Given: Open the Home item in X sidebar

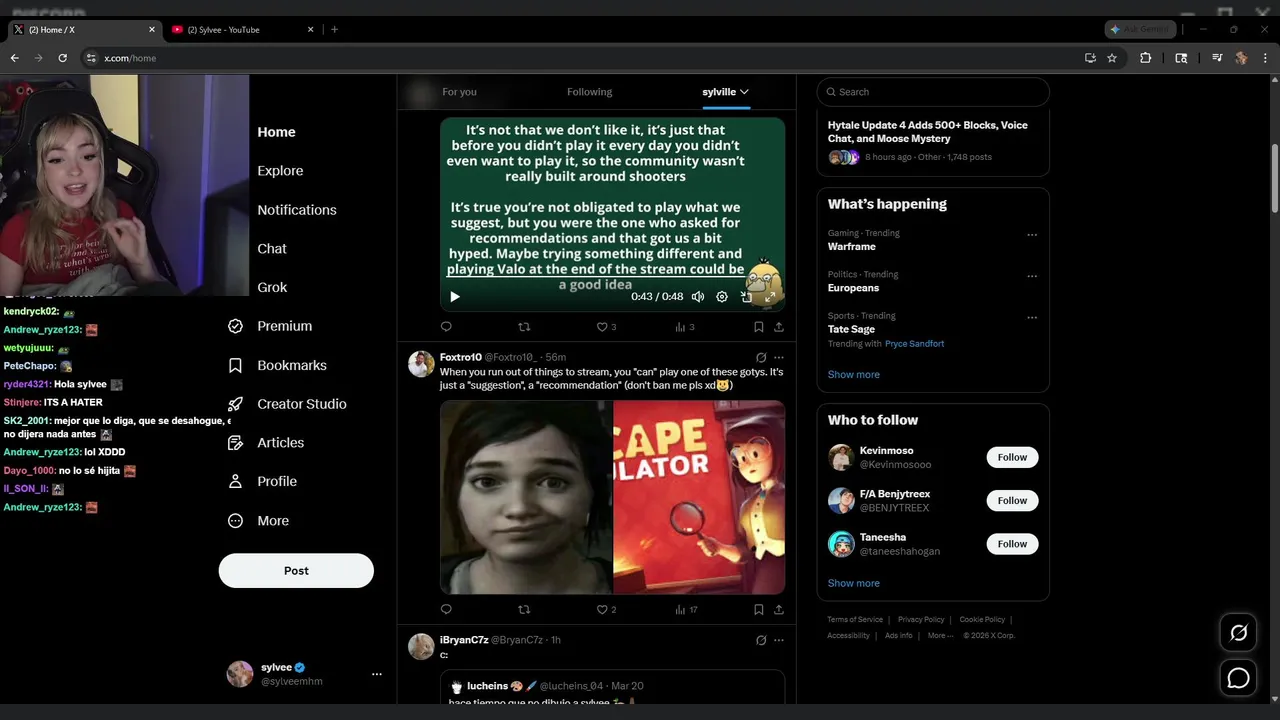Looking at the screenshot, I should 276,132.
